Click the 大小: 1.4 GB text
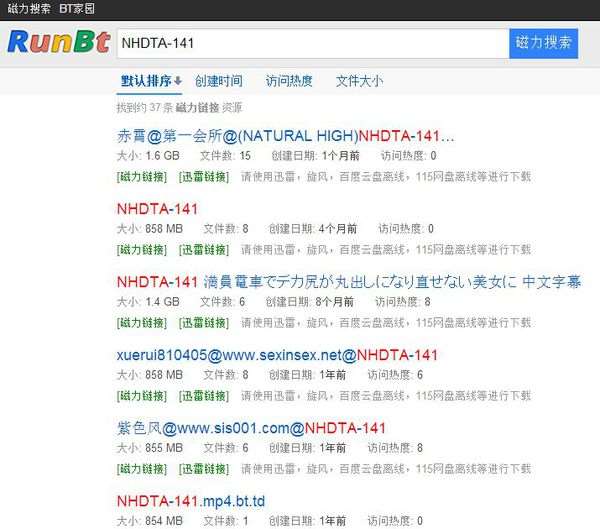600x529 pixels. 148,302
